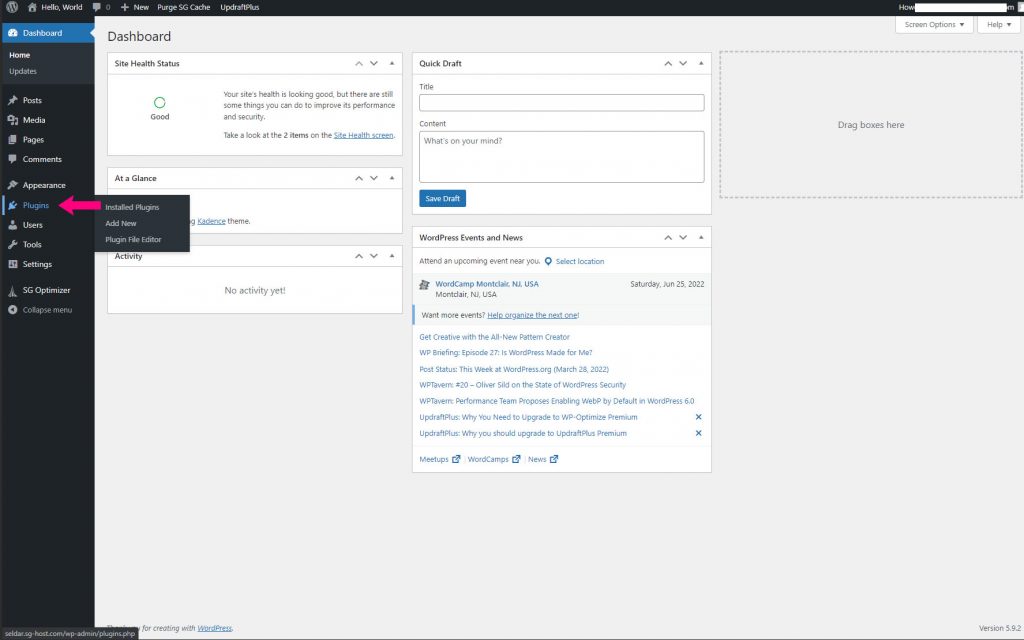Viewport: 1024px width, 640px height.
Task: Toggle At a Glance panel
Action: [392, 178]
